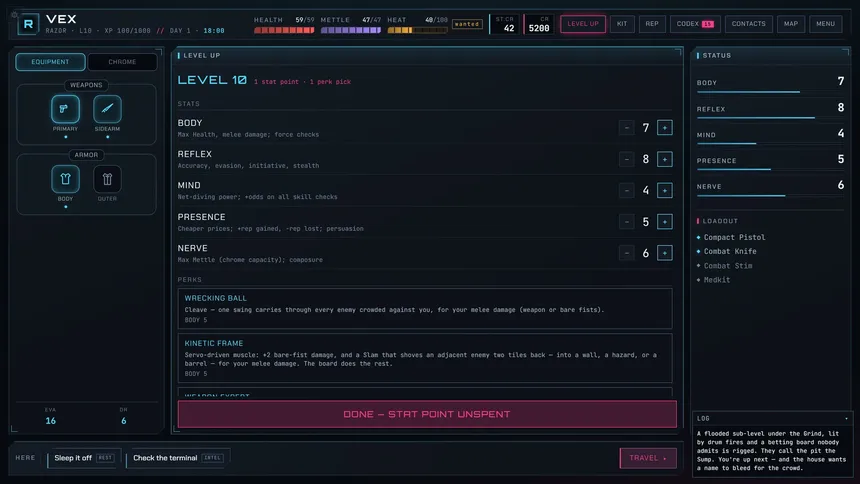This screenshot has height=484, width=860.
Task: Decrease the MIND stat with minus
Action: click(626, 190)
